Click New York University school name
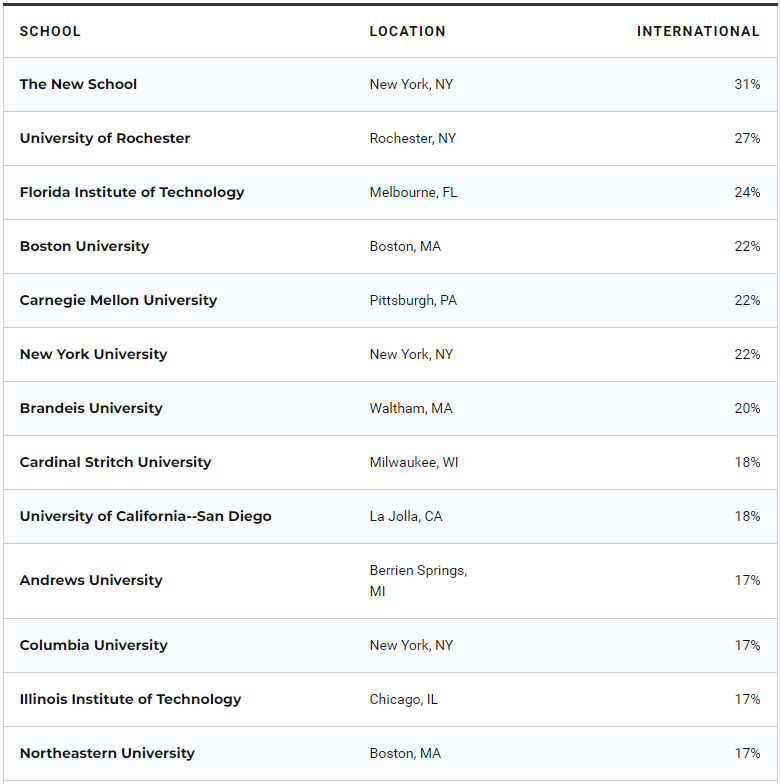 93,354
